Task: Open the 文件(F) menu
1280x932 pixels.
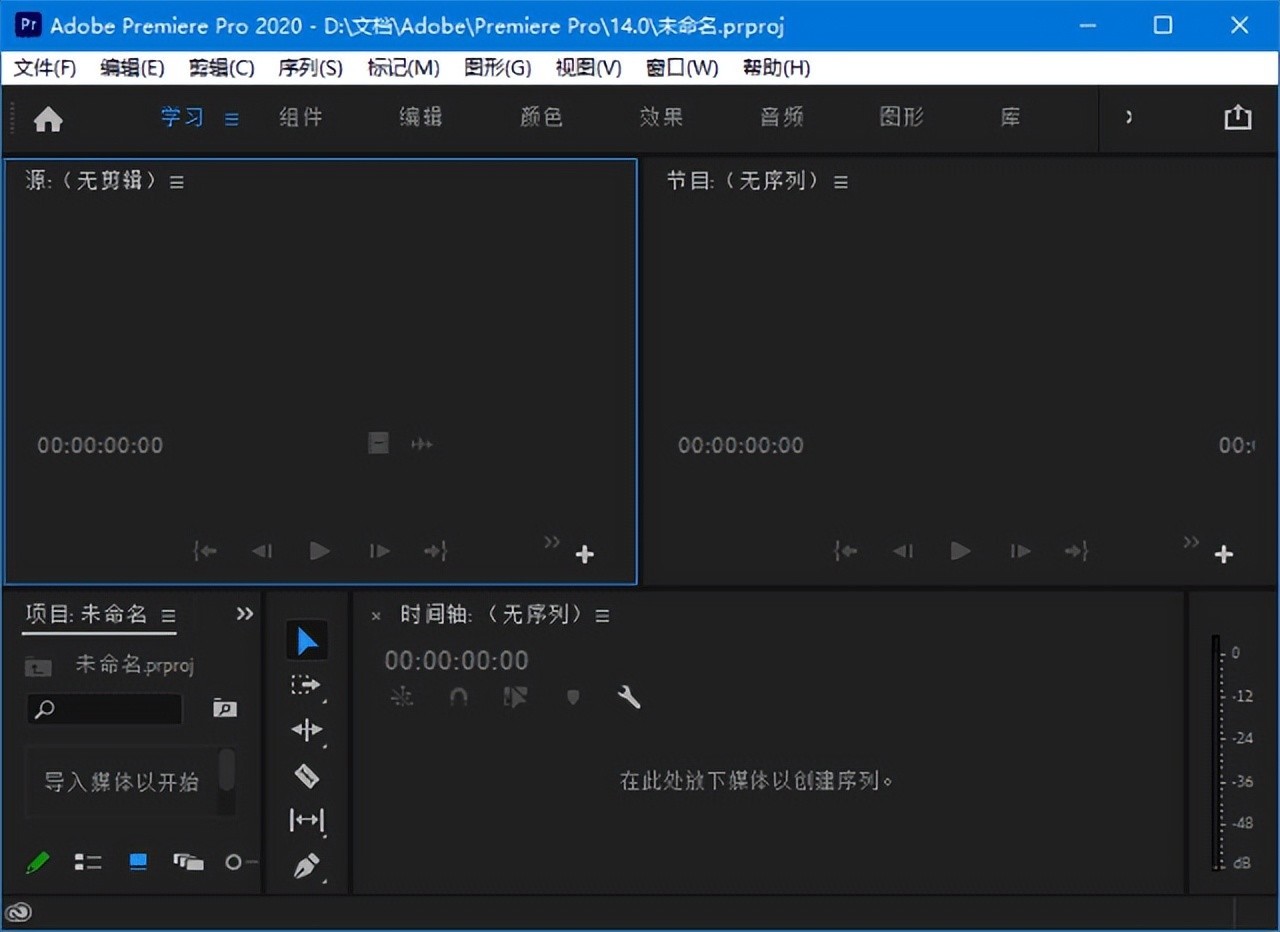Action: click(x=45, y=68)
